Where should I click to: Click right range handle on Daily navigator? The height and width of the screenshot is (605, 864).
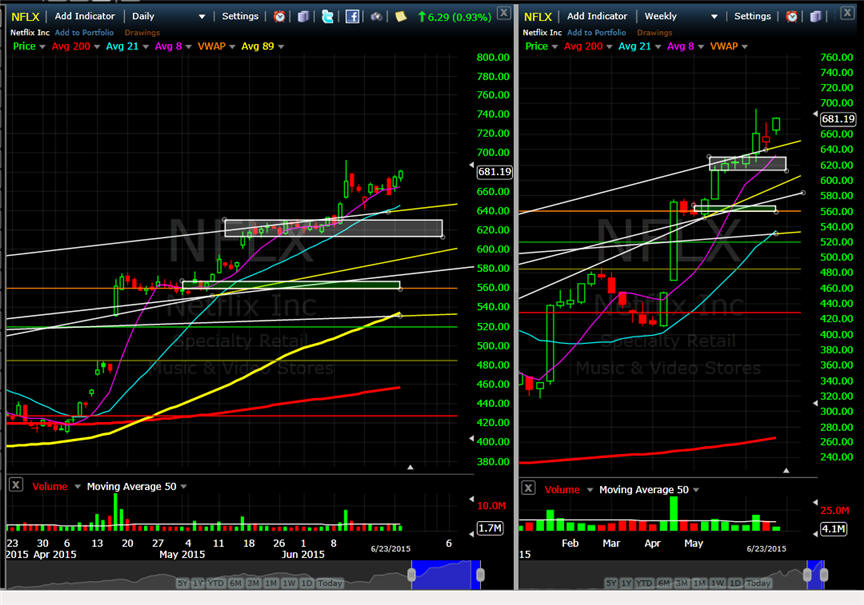[x=480, y=575]
